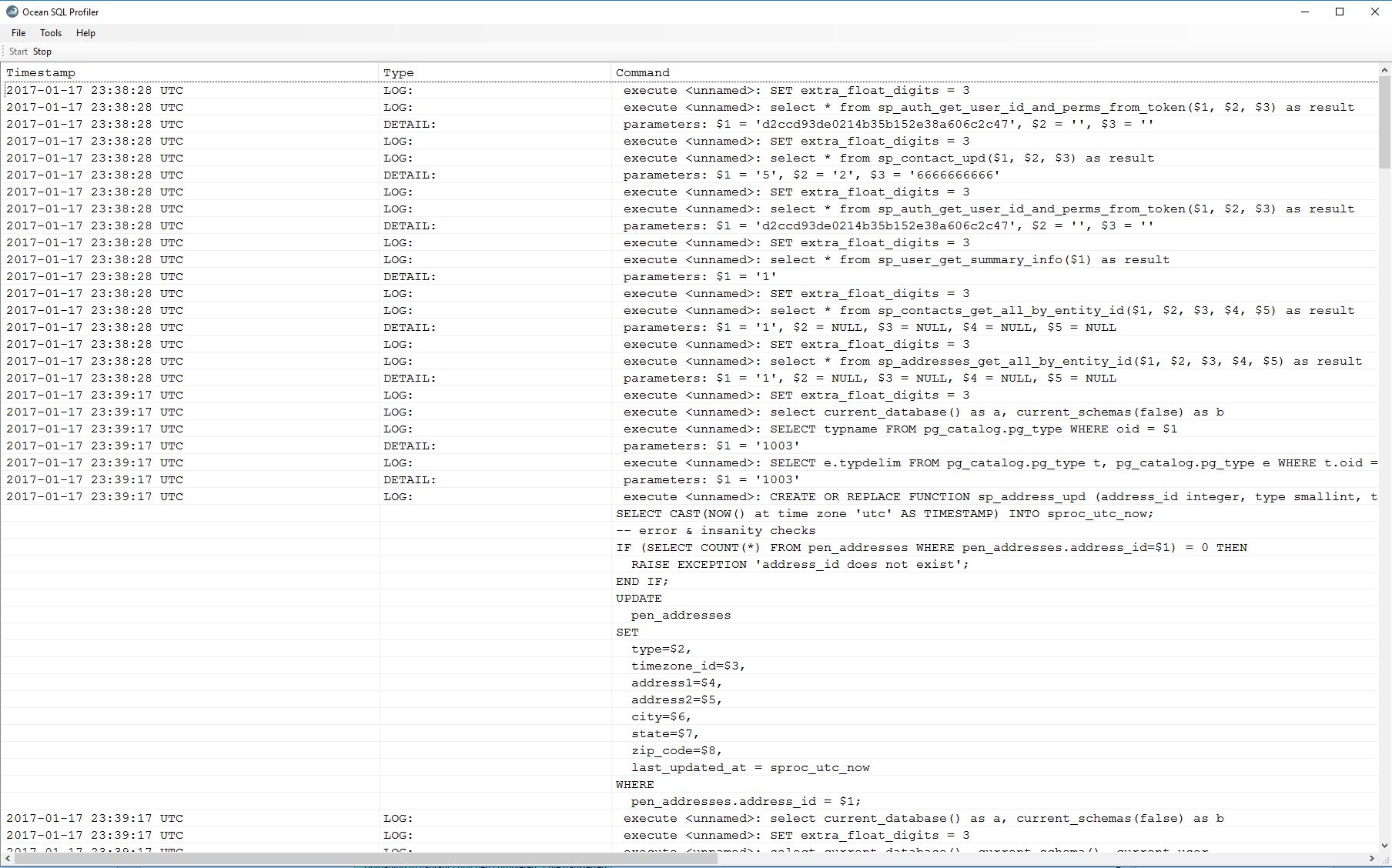
Task: Click the horizontal scrollbar left arrow
Action: click(x=6, y=856)
